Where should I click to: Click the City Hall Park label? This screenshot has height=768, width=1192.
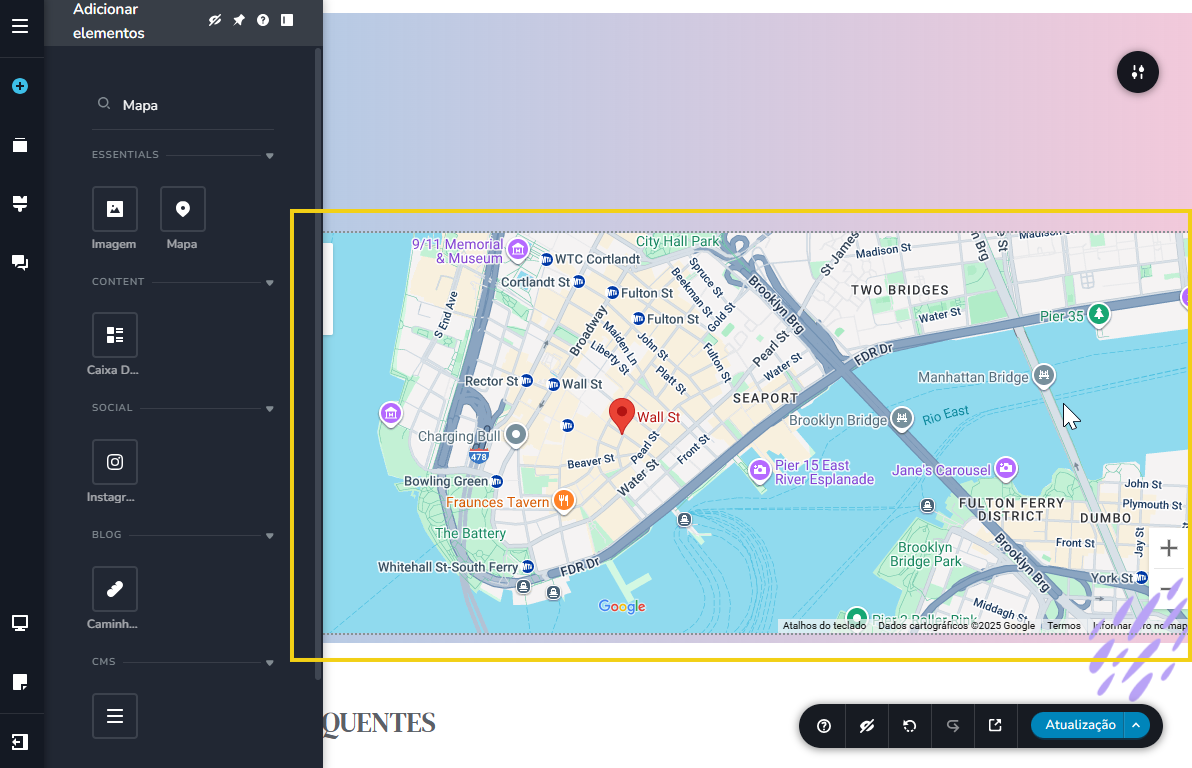(x=677, y=241)
